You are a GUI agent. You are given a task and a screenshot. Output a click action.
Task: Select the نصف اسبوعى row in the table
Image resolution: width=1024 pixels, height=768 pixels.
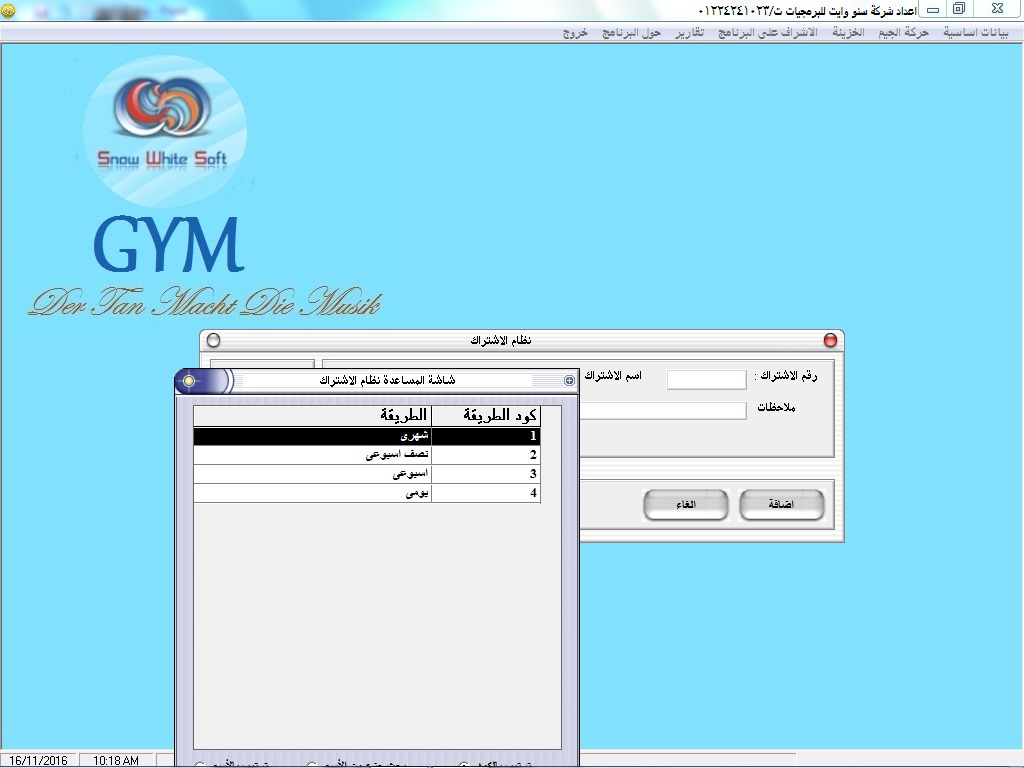(x=366, y=455)
